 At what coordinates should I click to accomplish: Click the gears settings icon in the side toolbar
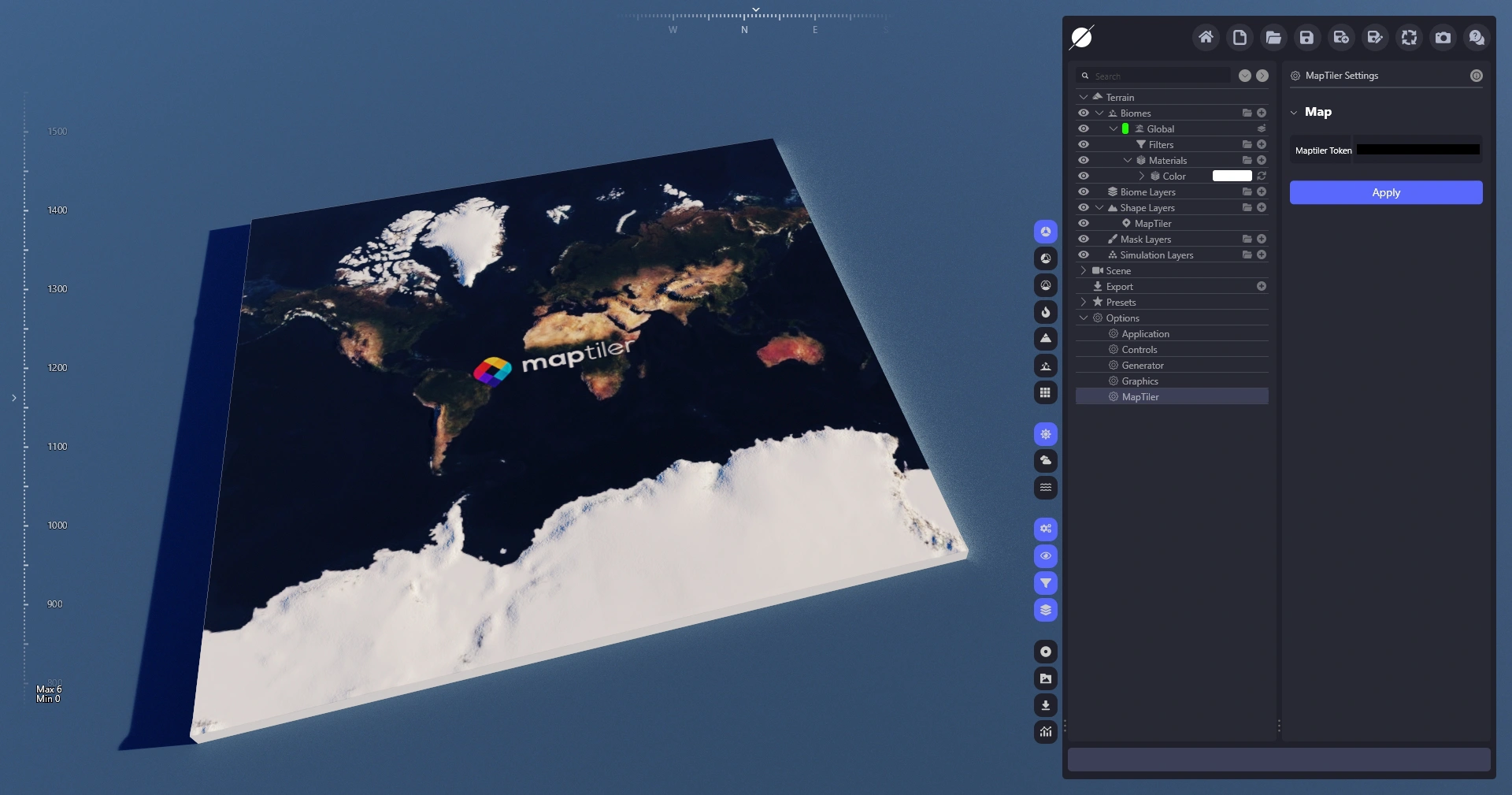click(x=1046, y=529)
